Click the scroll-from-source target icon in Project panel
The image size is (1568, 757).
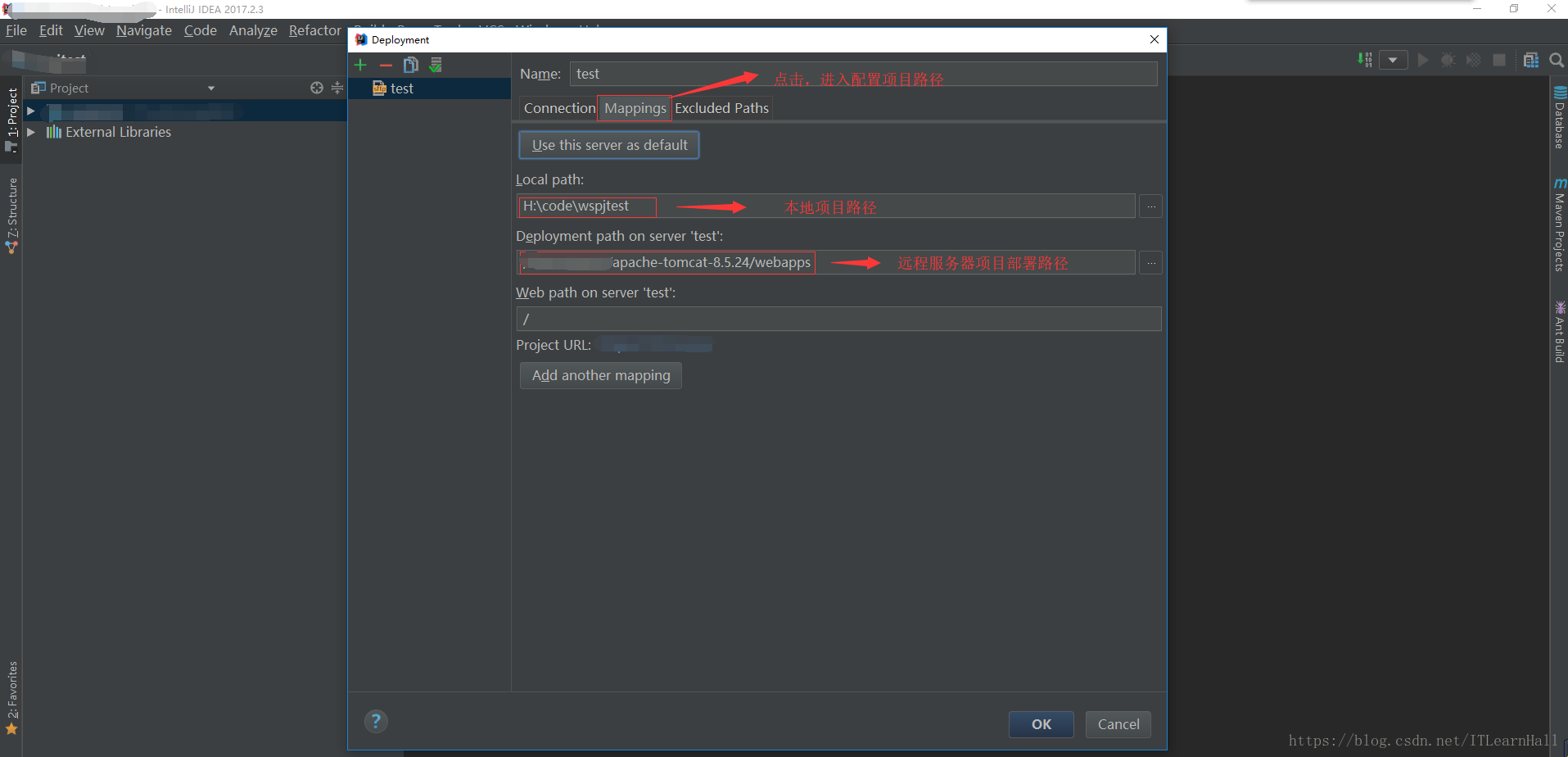coord(317,88)
